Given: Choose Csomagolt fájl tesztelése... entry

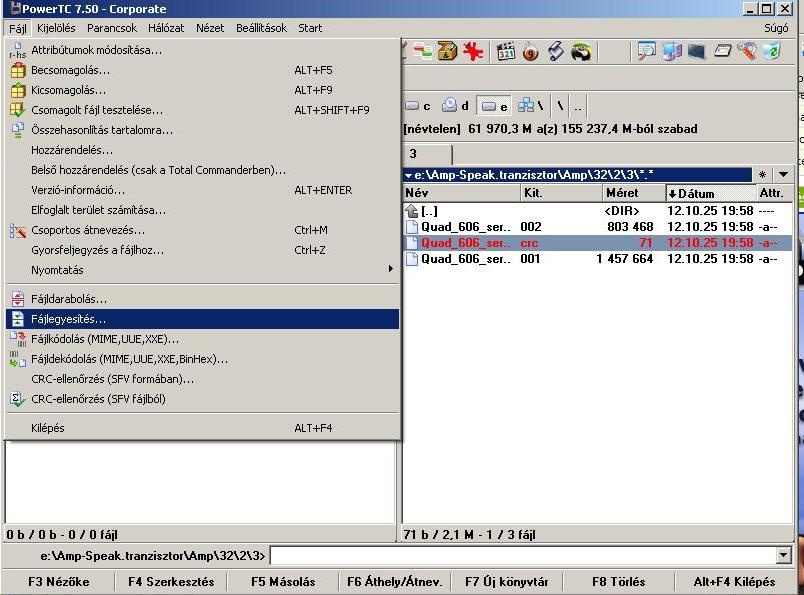Looking at the screenshot, I should coord(203,110).
